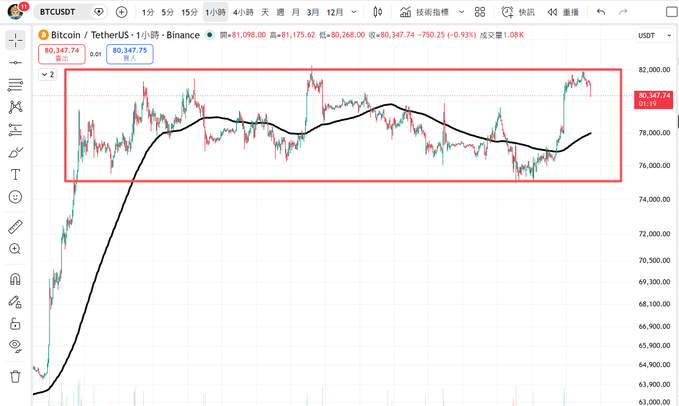The height and width of the screenshot is (406, 679).
Task: Click the green market status dot
Action: point(210,35)
